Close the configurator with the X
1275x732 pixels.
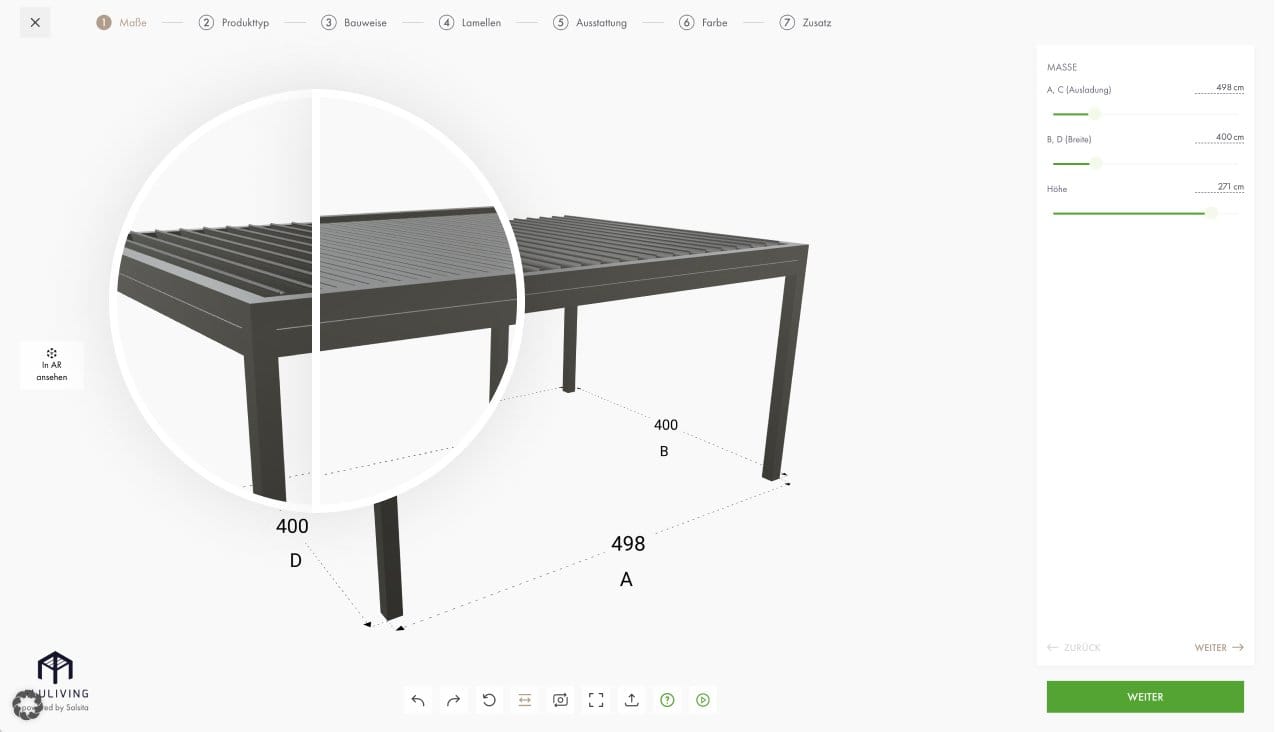(35, 21)
